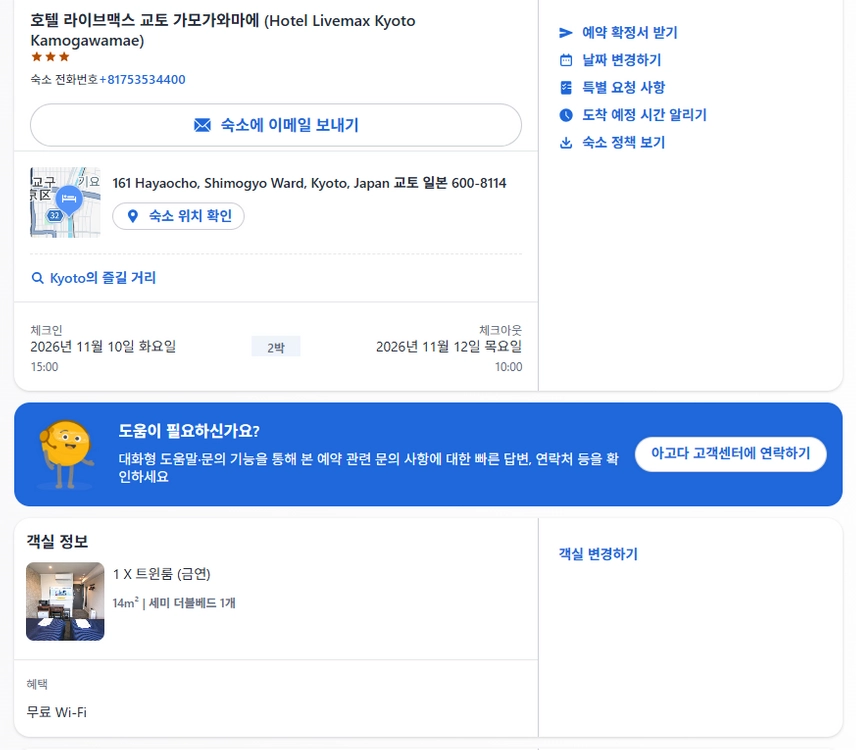Screen dimensions: 856x750
Task: Select 도착 예정 시간 알리기
Action: coord(644,115)
